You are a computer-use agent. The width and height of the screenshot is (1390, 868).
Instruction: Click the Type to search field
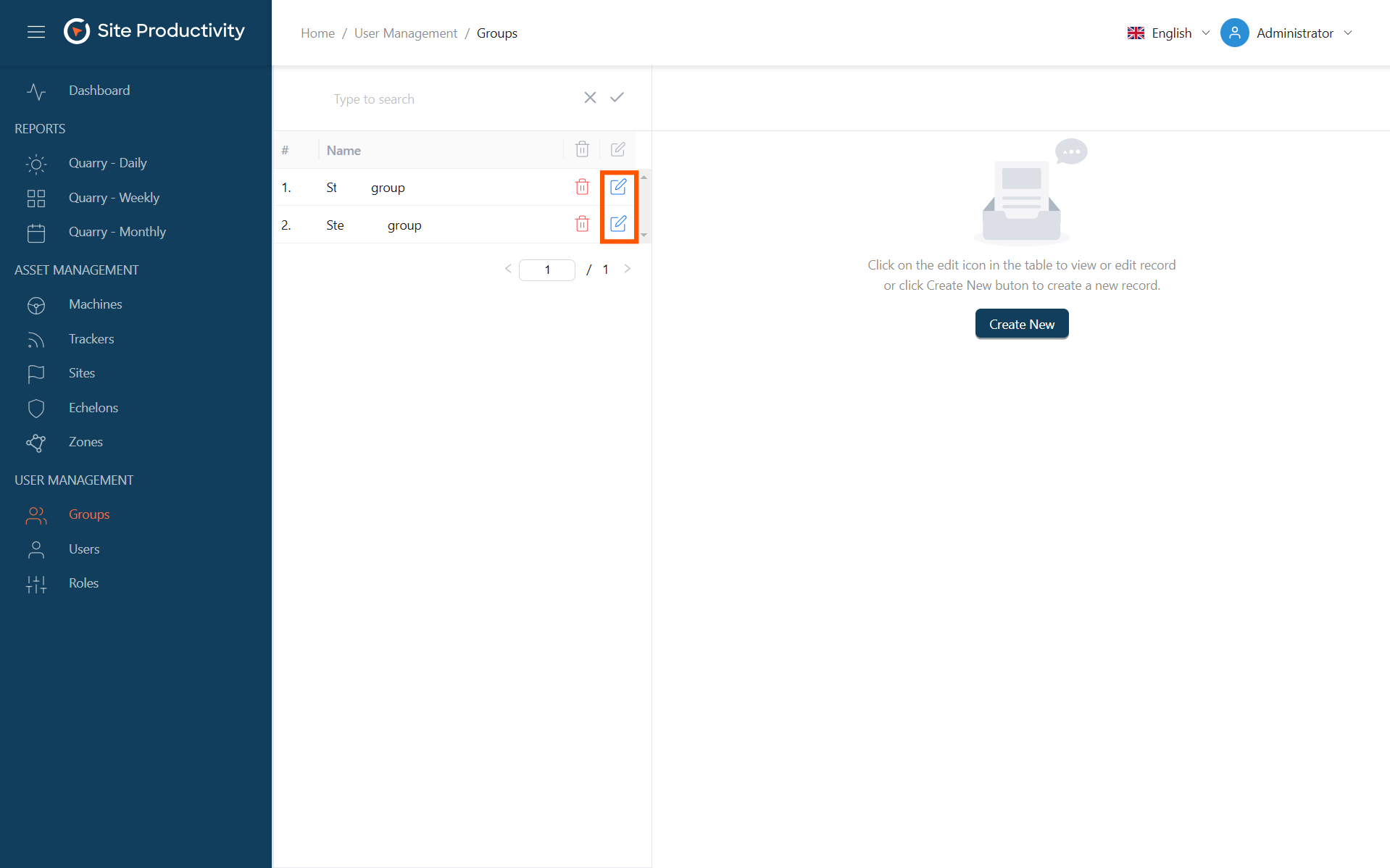(x=449, y=99)
